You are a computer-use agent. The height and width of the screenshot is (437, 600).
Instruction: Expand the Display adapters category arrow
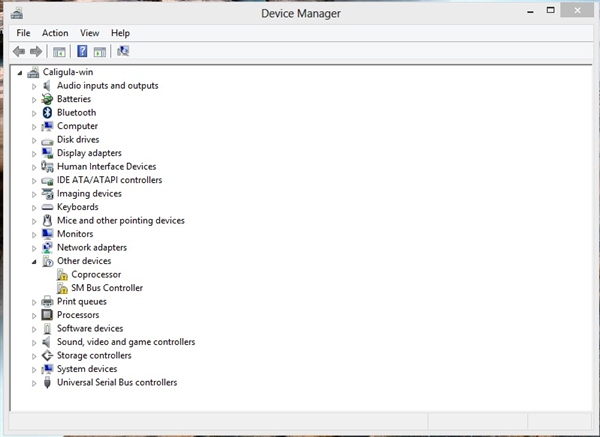point(34,154)
